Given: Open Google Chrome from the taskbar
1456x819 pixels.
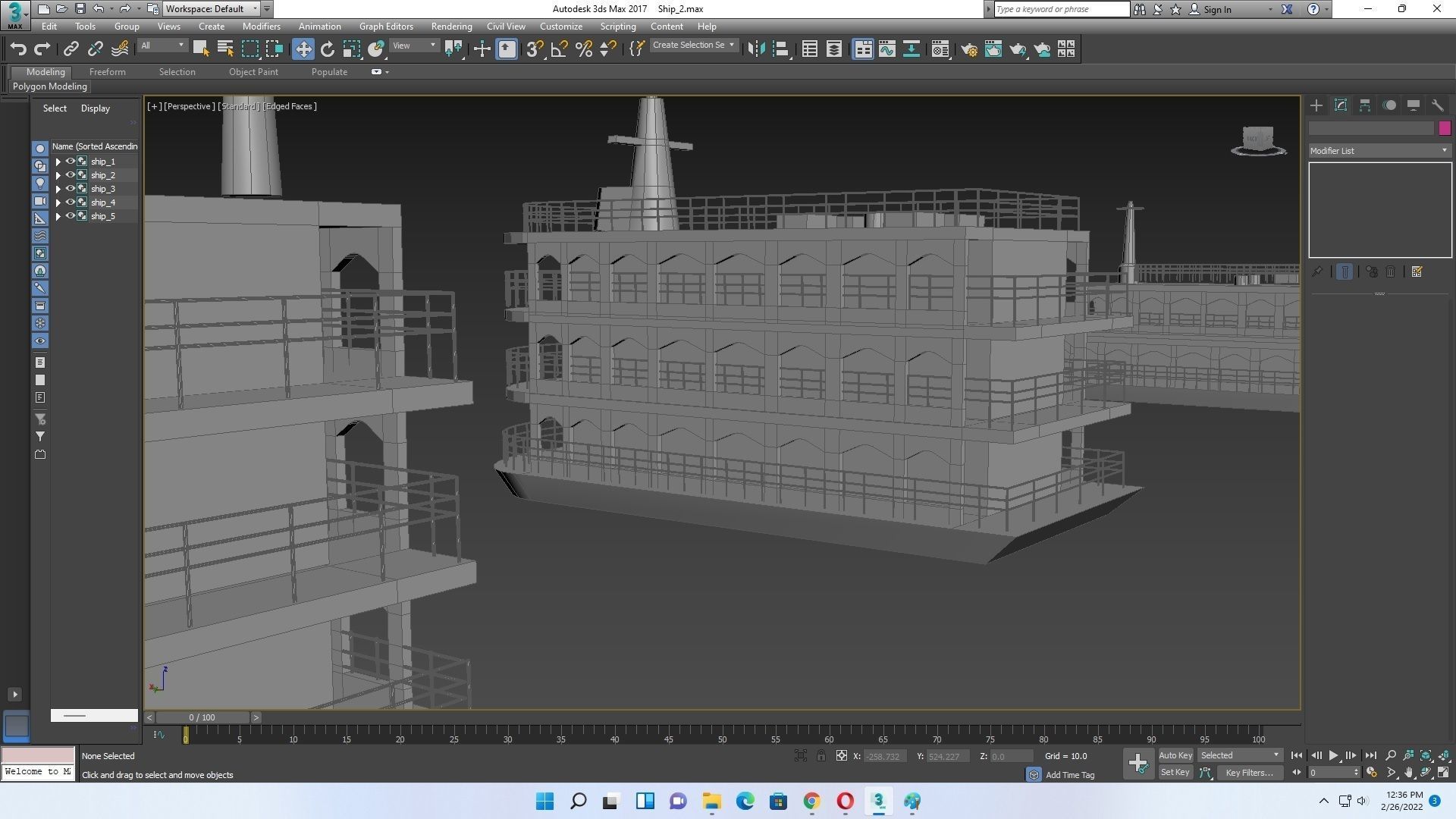Looking at the screenshot, I should (x=812, y=802).
